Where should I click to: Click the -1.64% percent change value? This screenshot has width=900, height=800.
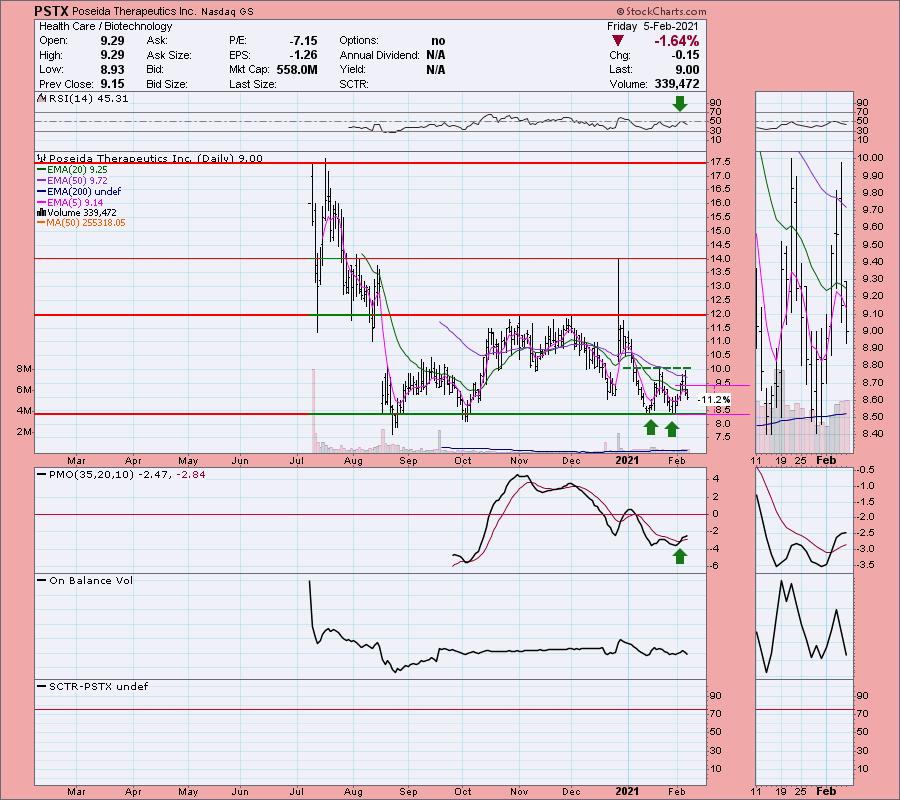coord(677,41)
